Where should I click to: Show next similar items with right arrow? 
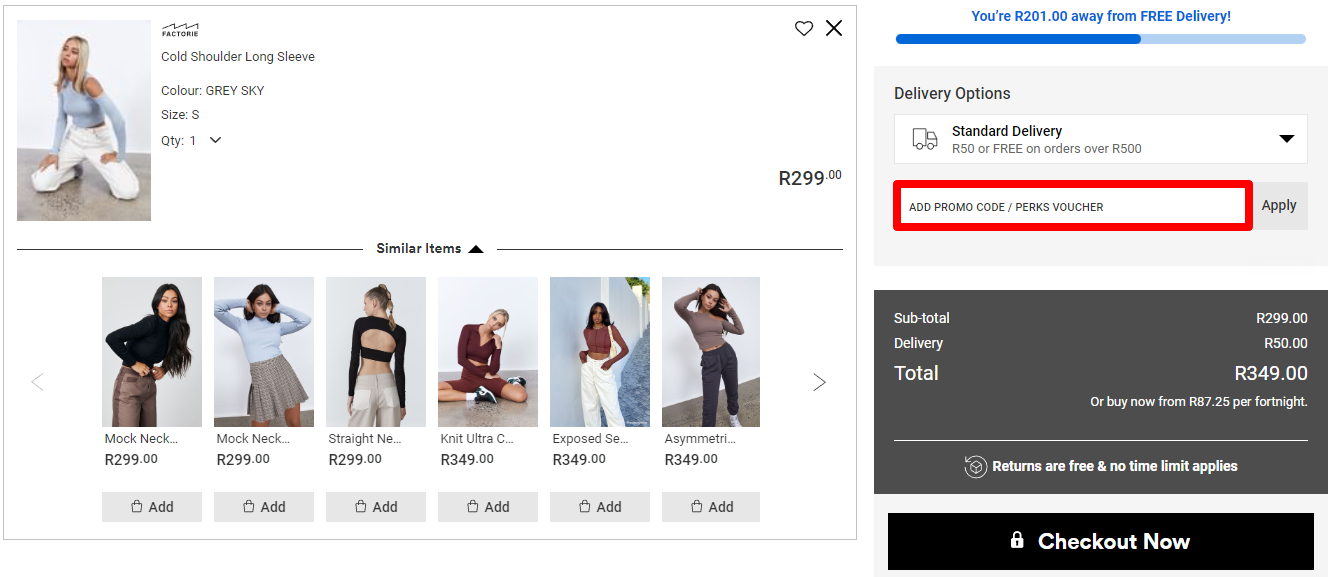(820, 382)
